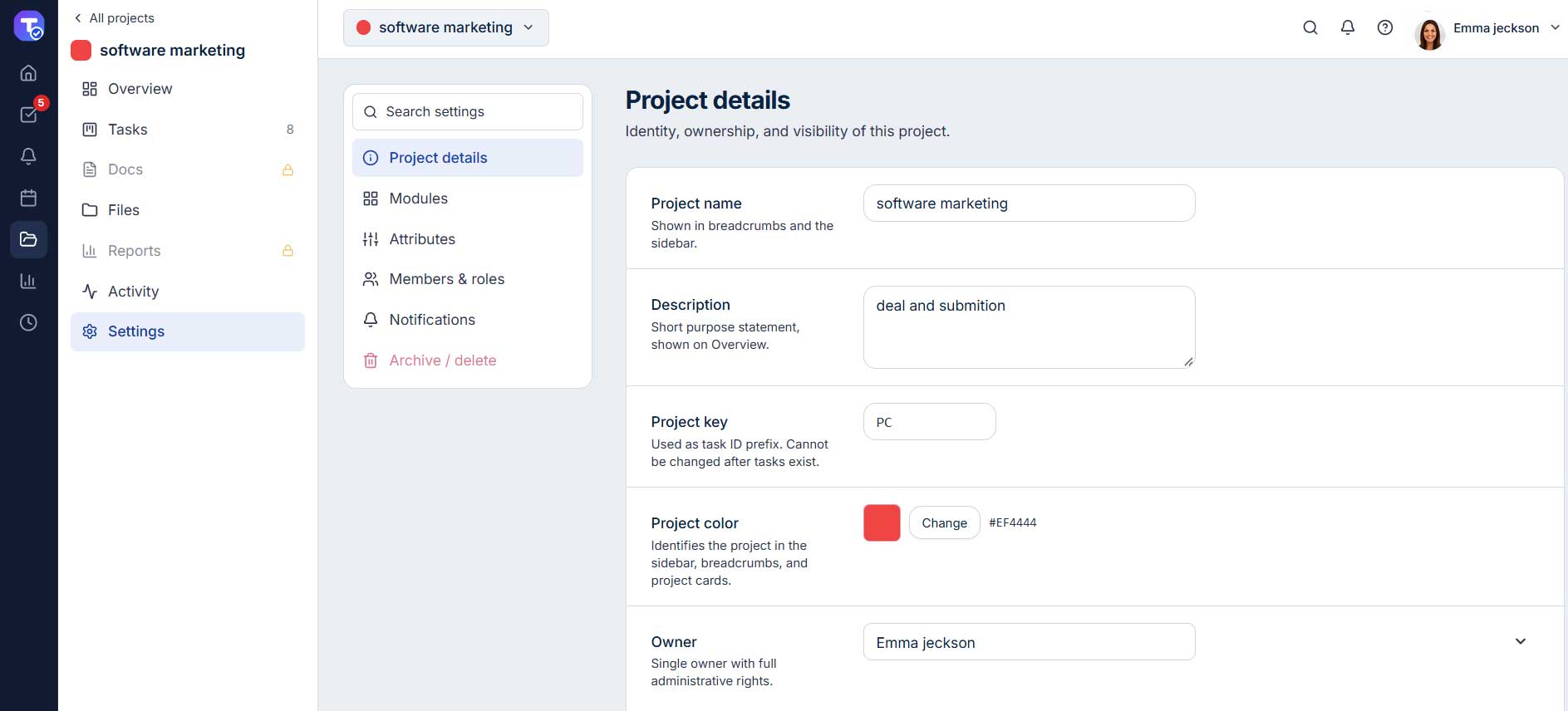The image size is (1568, 711).
Task: Open notifications bell in top bar
Action: (1348, 27)
